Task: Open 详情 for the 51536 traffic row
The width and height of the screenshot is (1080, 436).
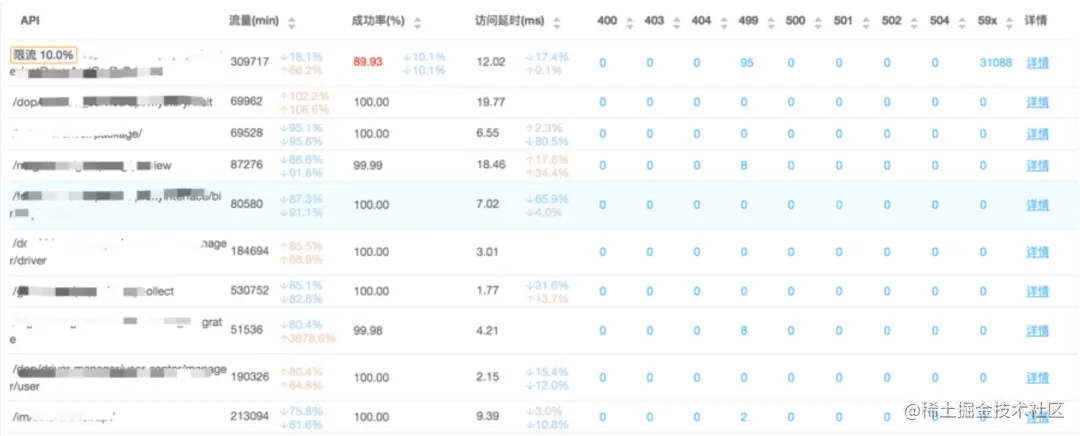Action: (x=1037, y=331)
